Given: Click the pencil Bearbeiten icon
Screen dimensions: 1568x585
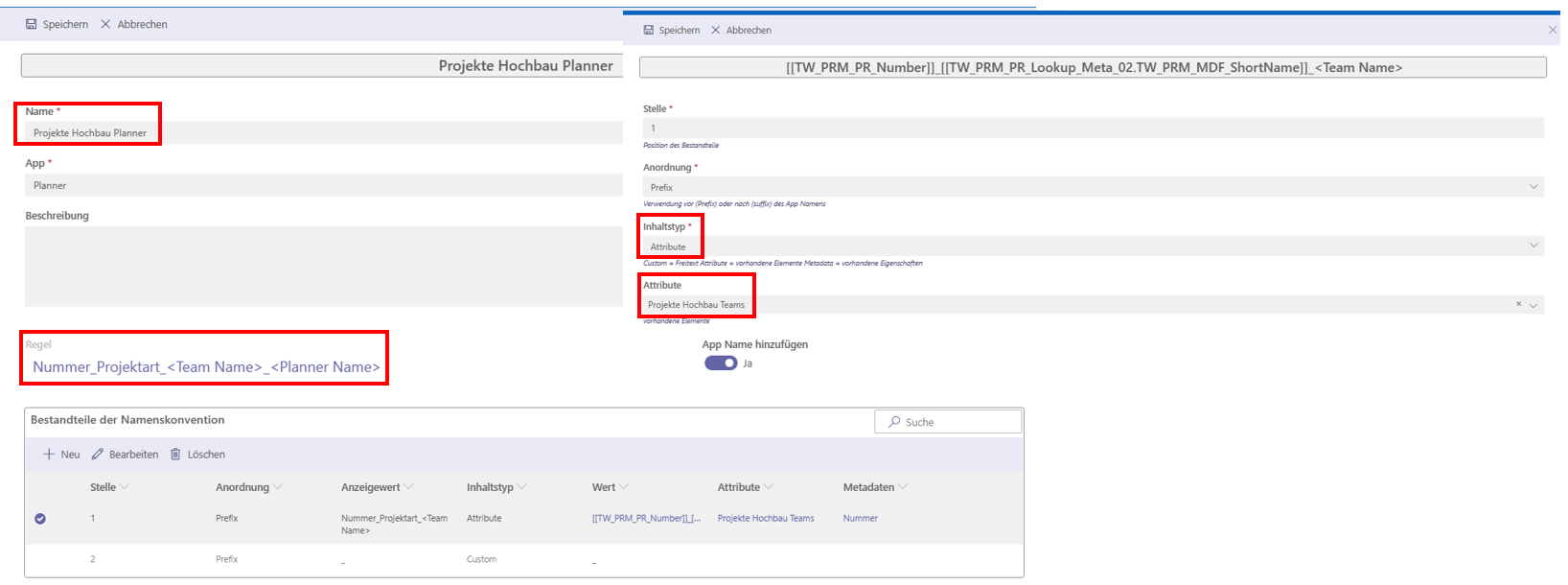Looking at the screenshot, I should [x=97, y=455].
